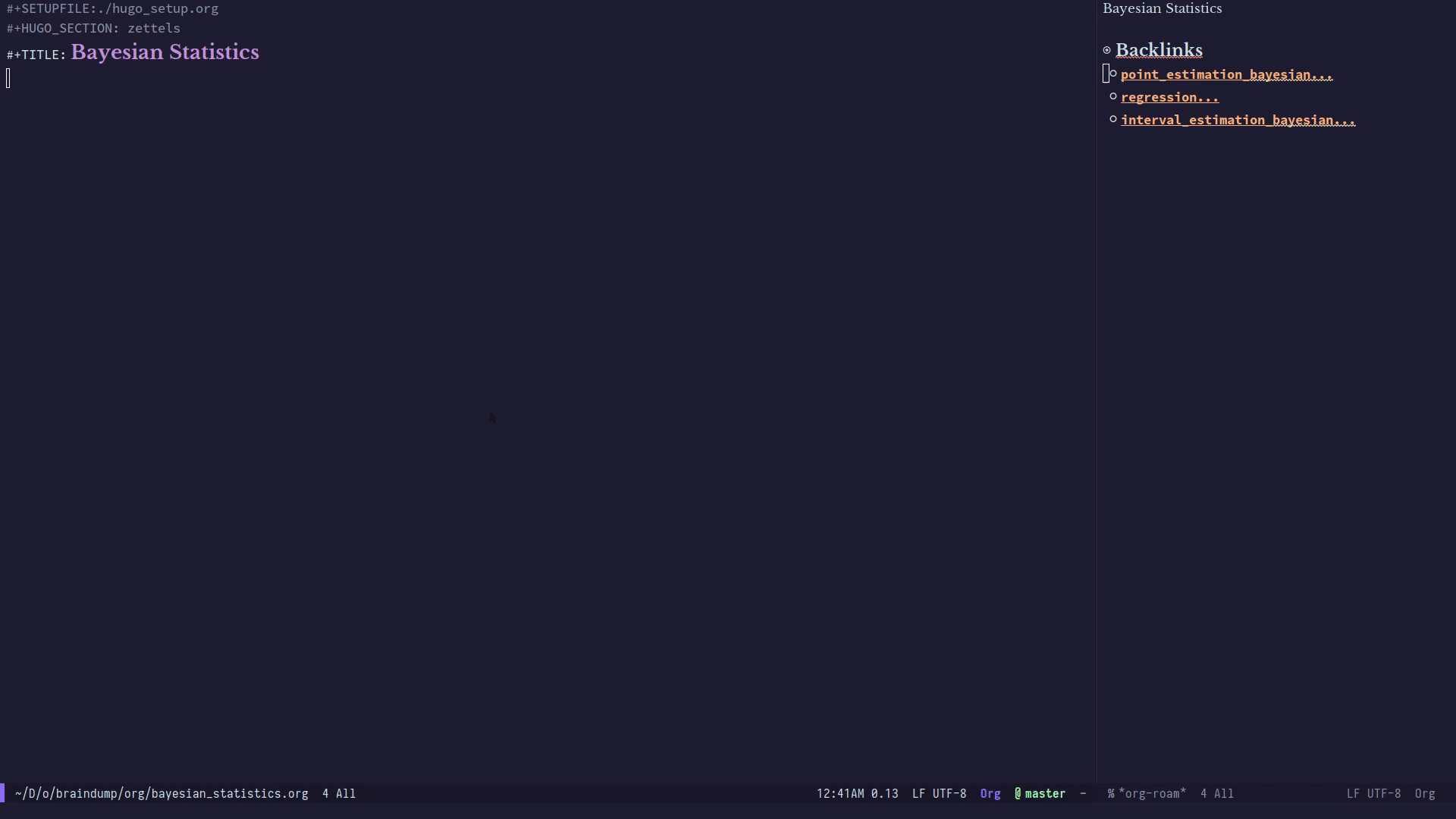Viewport: 1456px width, 819px height.
Task: Click the LF UTF-8 encoding in left modeline
Action: tap(939, 794)
